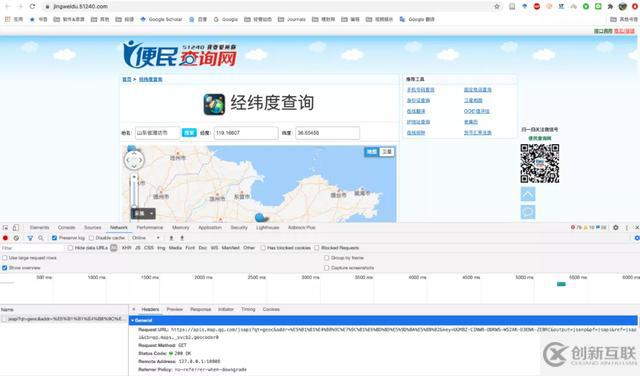Click the longitude input field

(x=246, y=133)
